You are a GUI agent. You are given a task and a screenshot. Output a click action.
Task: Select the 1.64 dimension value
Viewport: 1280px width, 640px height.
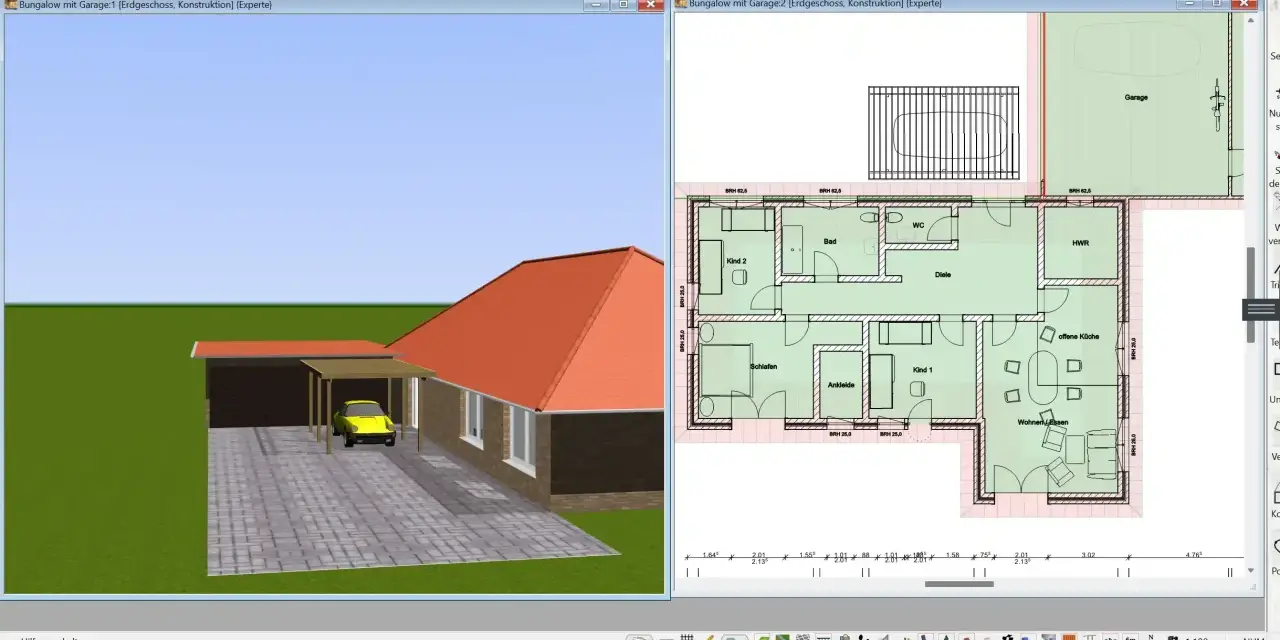711,555
